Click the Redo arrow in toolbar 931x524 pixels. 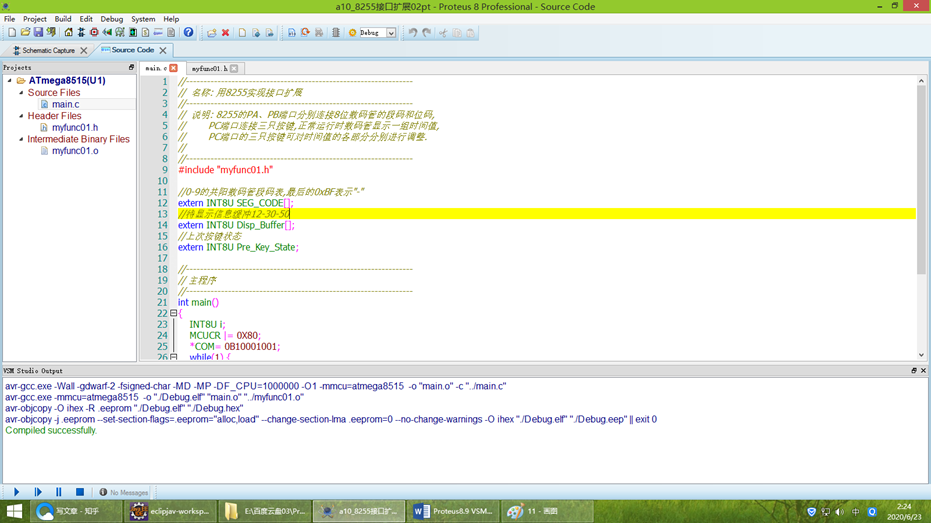pos(426,33)
